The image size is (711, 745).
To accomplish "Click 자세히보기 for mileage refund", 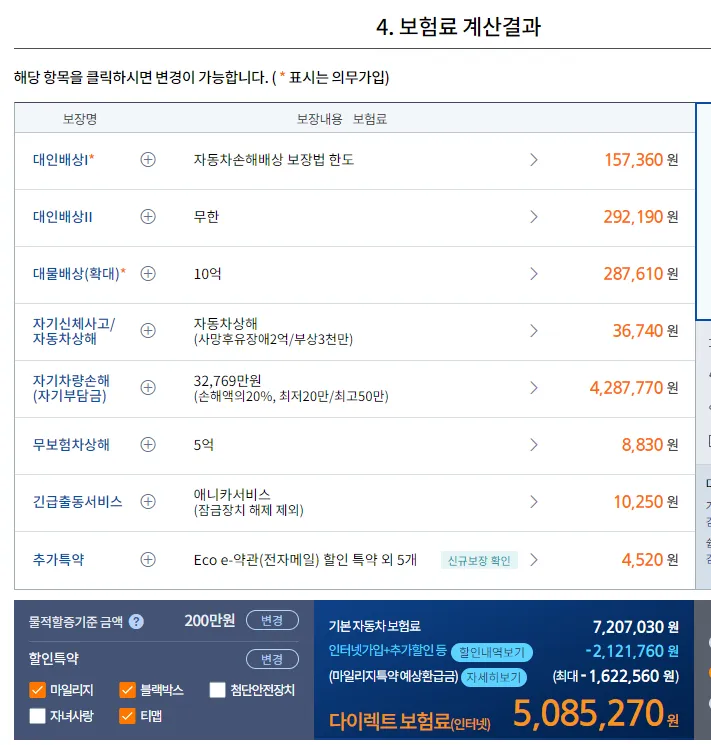I will pyautogui.click(x=494, y=677).
